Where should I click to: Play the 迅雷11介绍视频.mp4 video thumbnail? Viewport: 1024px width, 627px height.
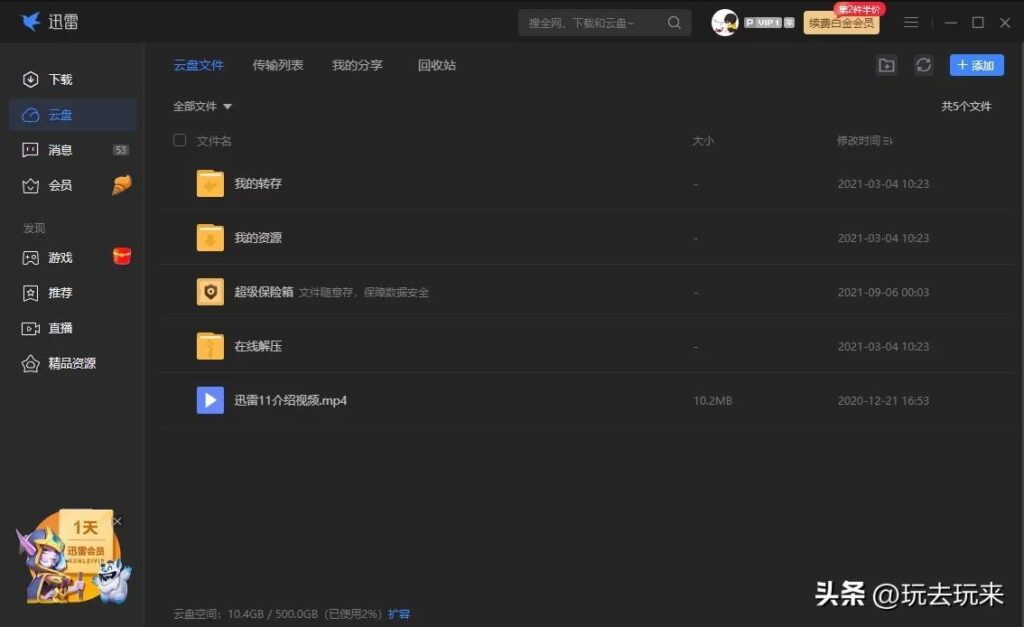click(x=209, y=400)
